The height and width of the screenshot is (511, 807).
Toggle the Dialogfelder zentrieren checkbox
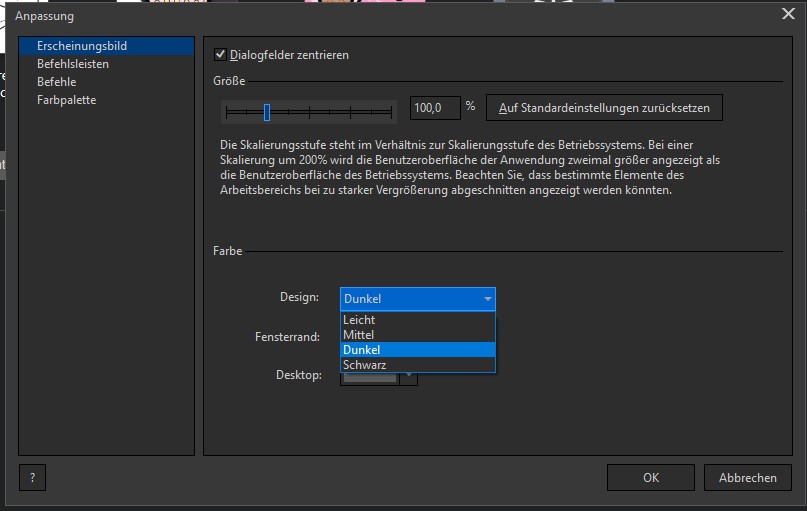[220, 55]
